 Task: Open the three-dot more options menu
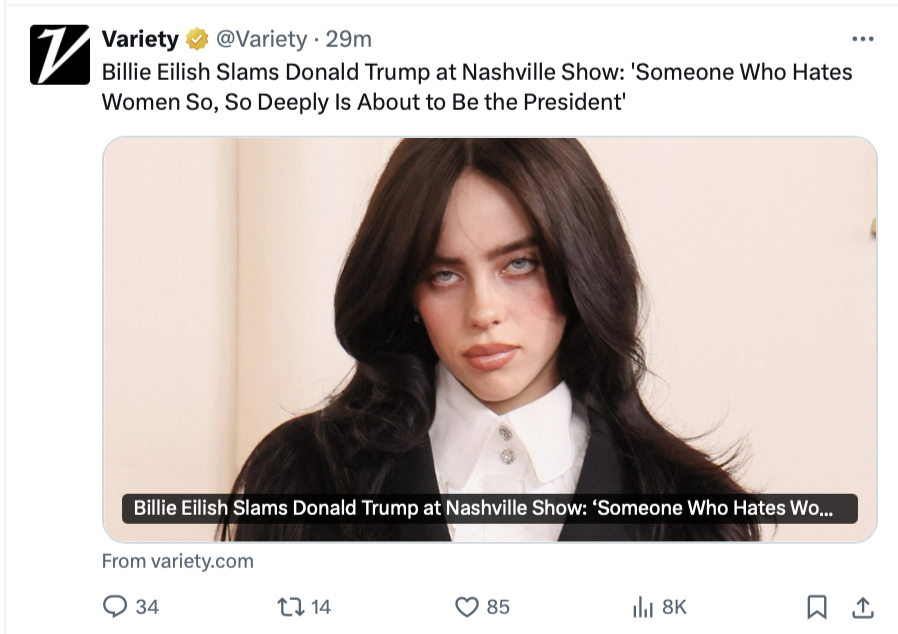coord(861,39)
